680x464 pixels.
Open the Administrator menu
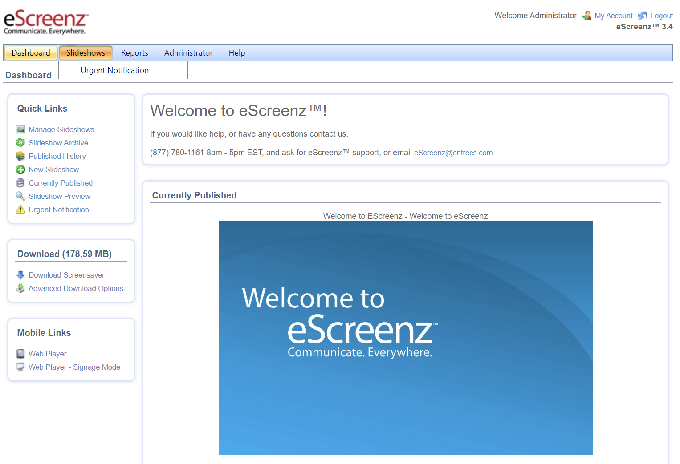(x=188, y=53)
